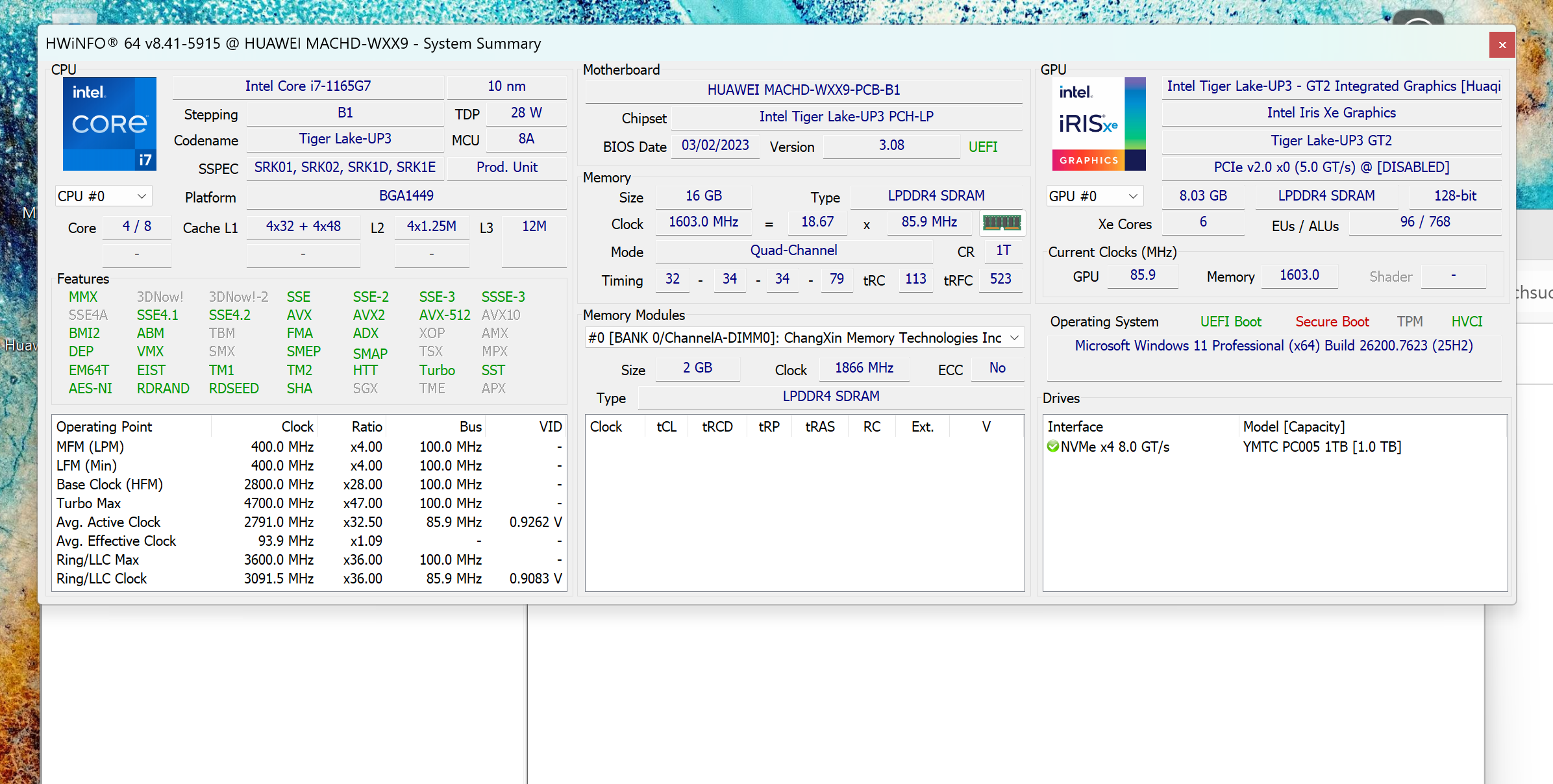Screen dimensions: 1553x784
Task: Click the green memory module icon
Action: click(x=1002, y=223)
